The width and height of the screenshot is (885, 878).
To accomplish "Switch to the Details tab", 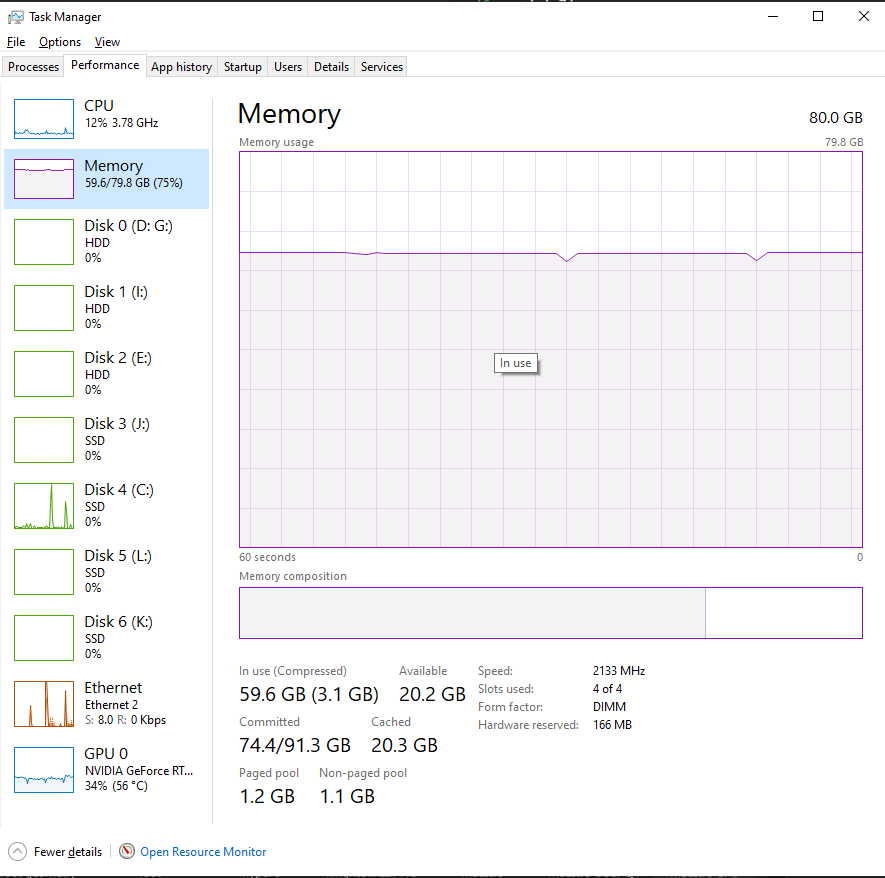I will pos(331,67).
